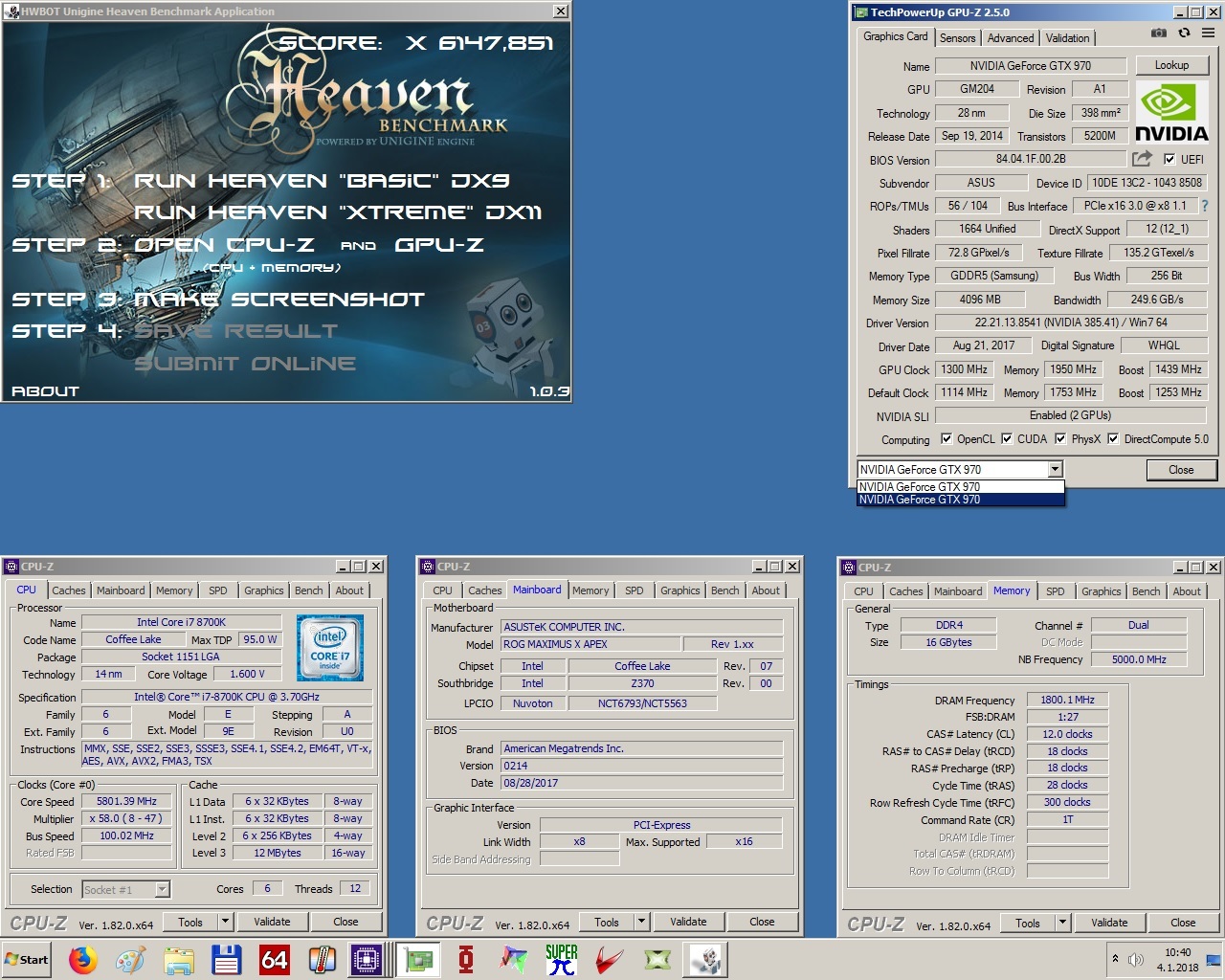Click SAVE RESULT in Heaven benchmark
The height and width of the screenshot is (980, 1225).
pyautogui.click(x=235, y=331)
